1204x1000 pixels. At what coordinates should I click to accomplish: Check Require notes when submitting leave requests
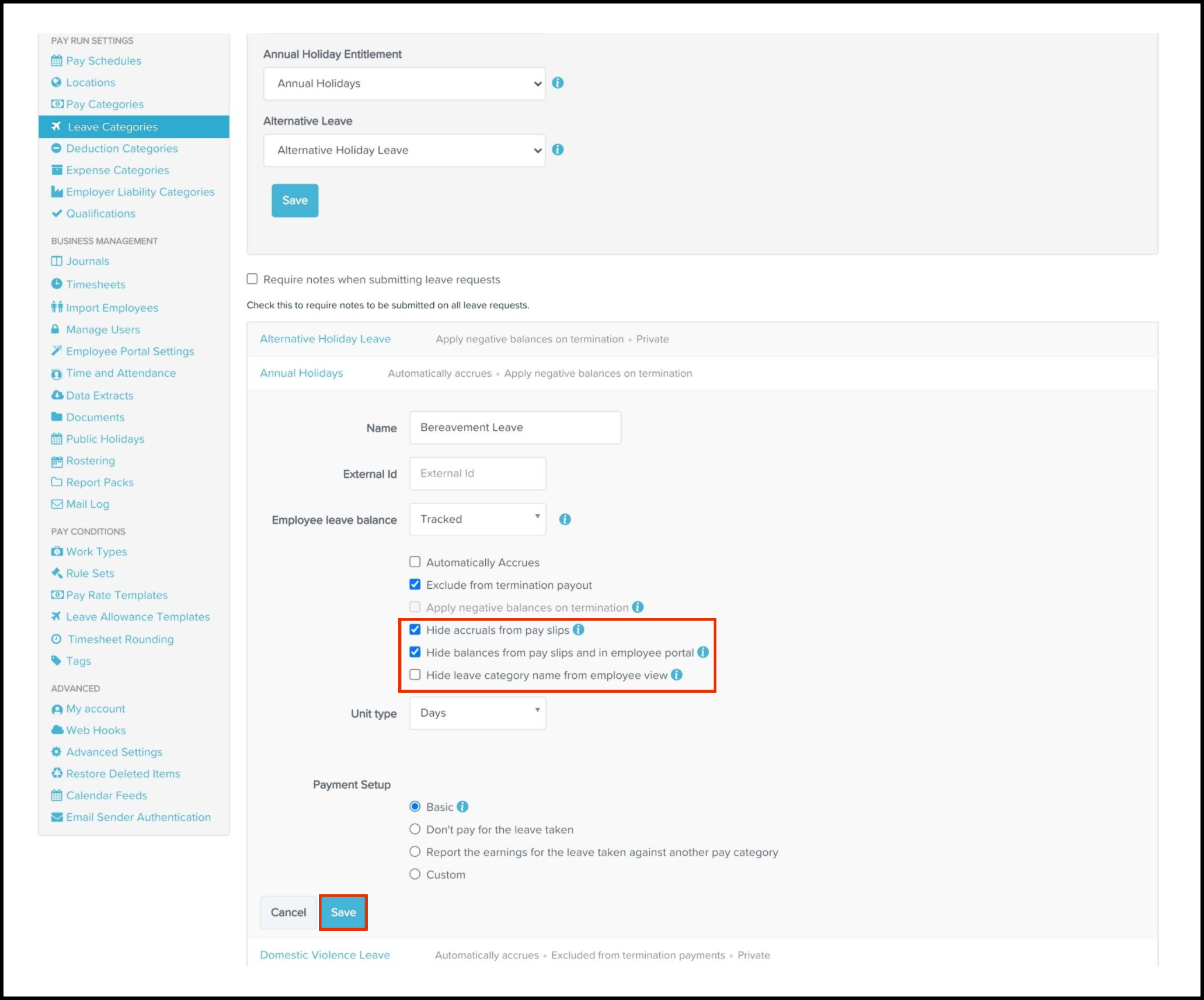pyautogui.click(x=252, y=279)
